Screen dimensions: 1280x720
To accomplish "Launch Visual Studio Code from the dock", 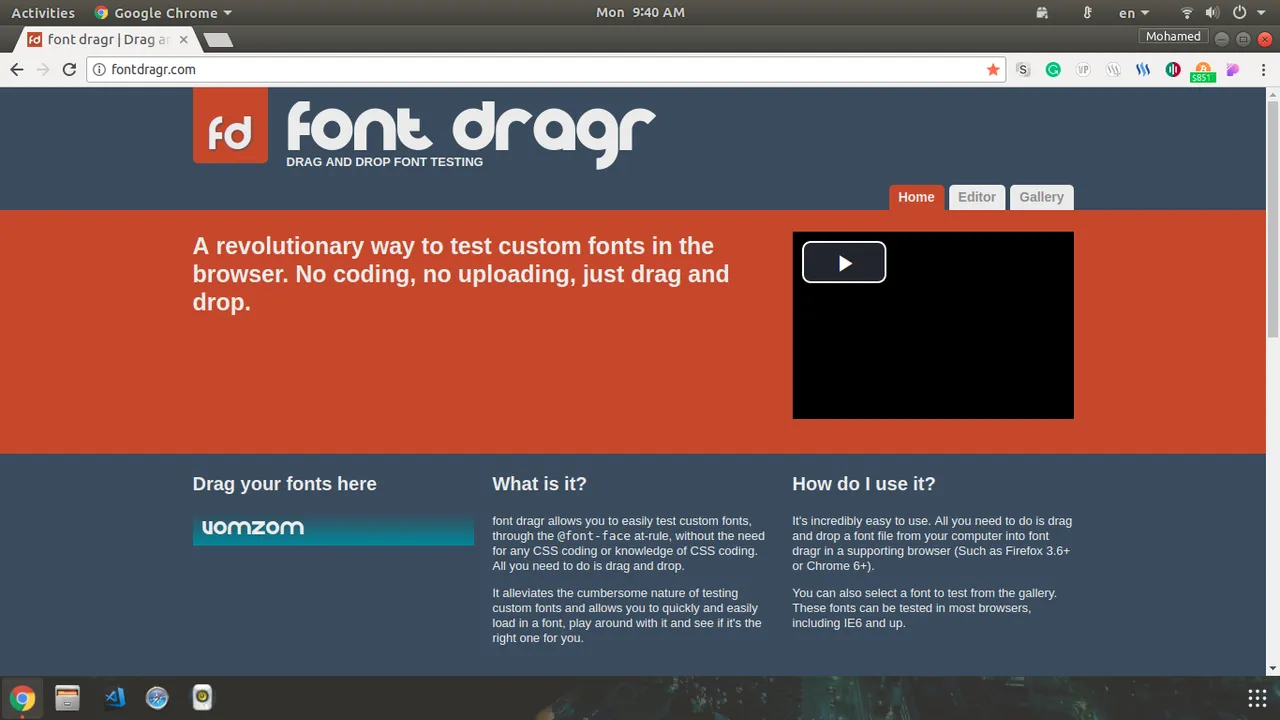I will click(114, 698).
